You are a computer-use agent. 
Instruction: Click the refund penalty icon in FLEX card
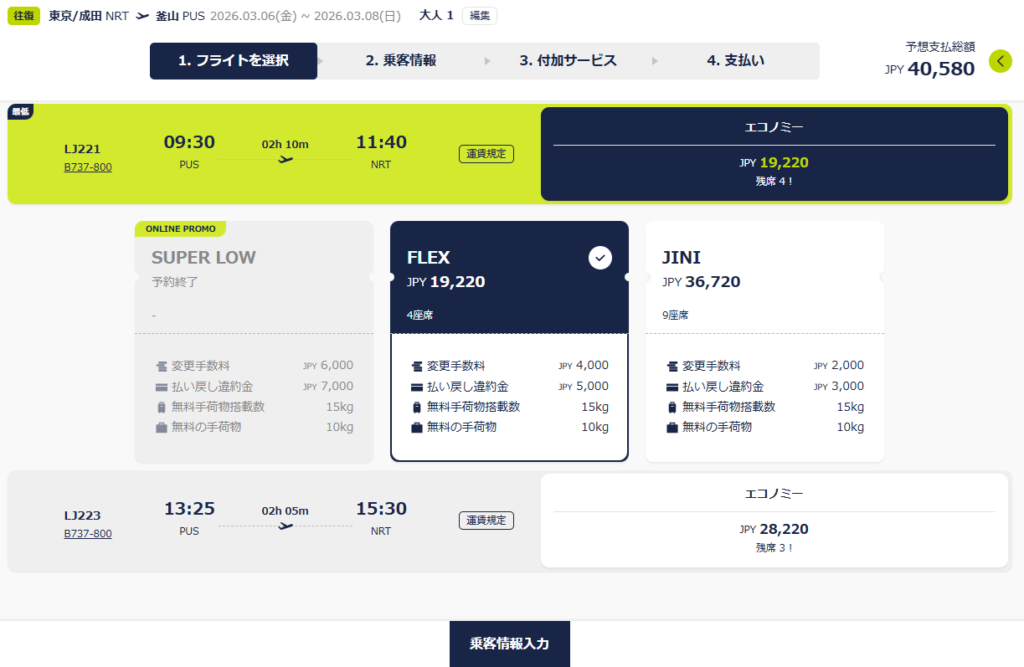point(417,387)
